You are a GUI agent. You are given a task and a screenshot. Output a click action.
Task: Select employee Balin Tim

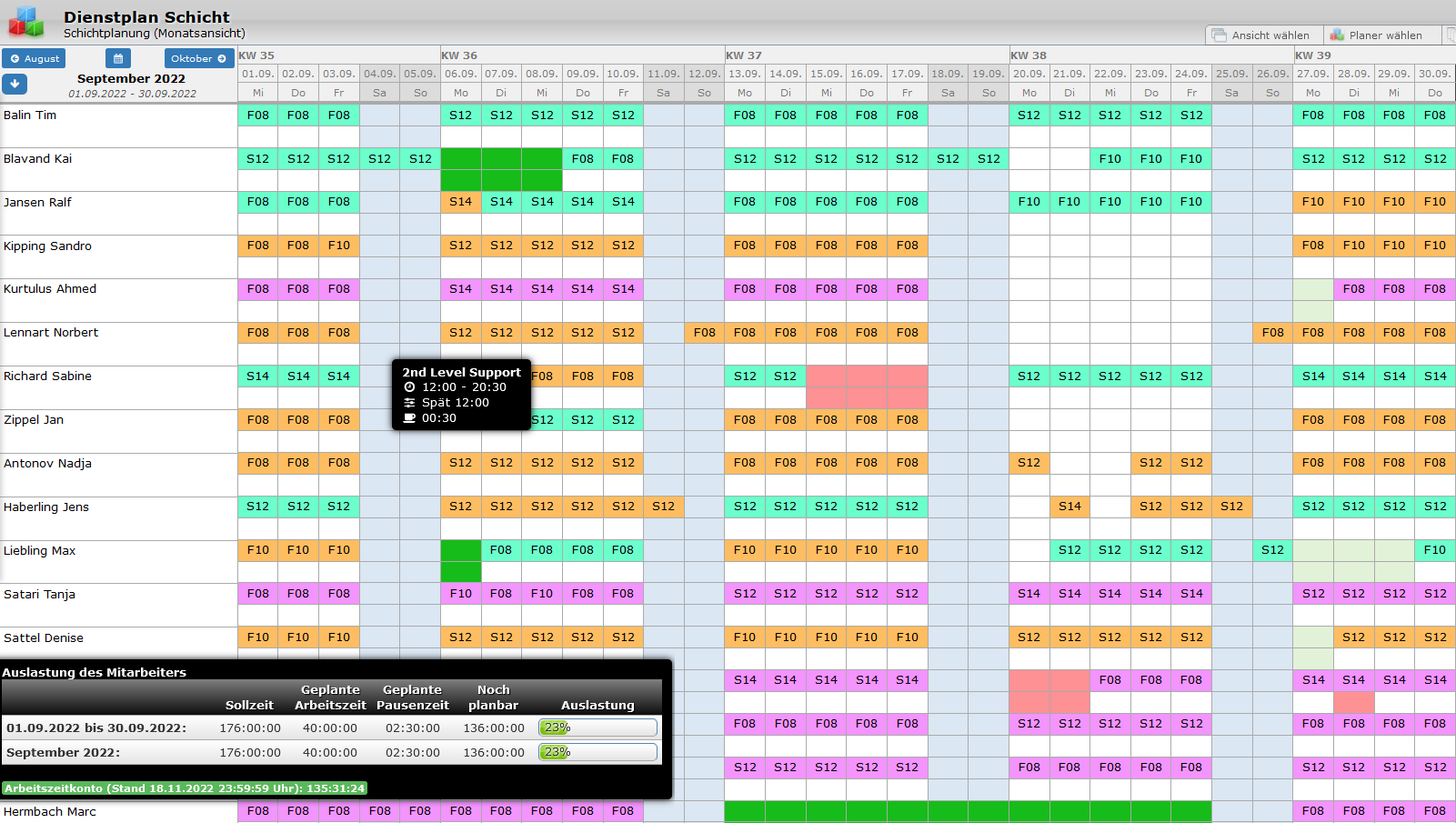pos(30,115)
